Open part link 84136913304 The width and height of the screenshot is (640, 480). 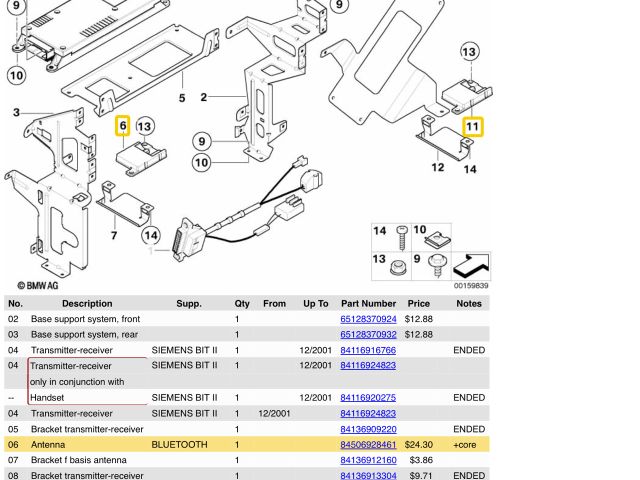(x=368, y=476)
